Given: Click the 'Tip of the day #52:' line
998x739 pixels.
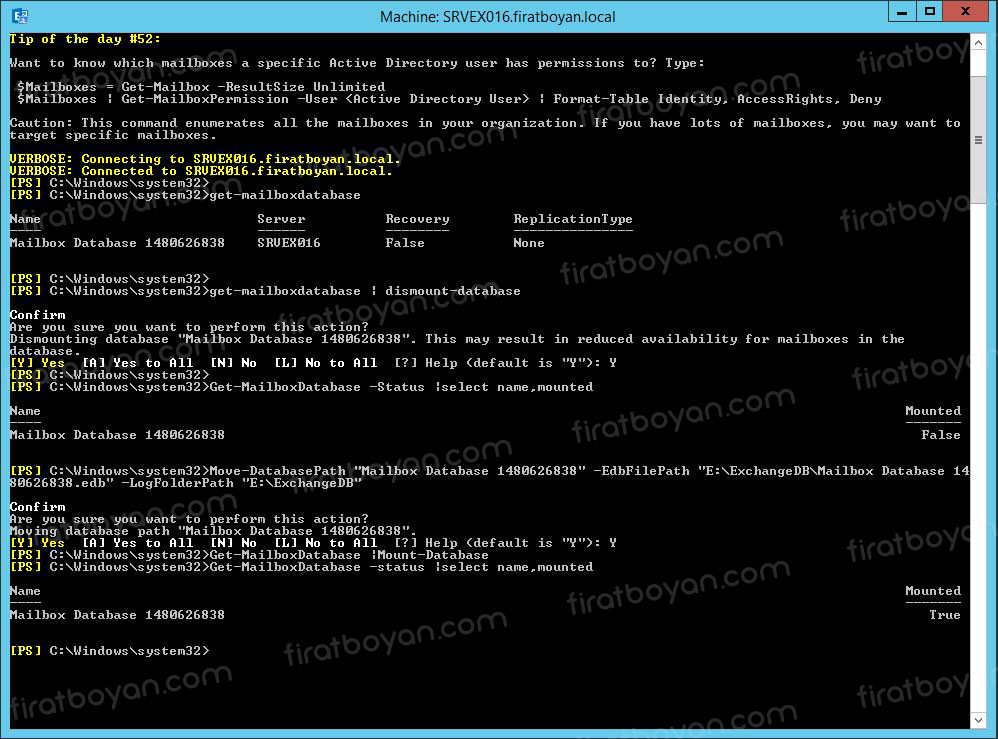Looking at the screenshot, I should coord(85,39).
